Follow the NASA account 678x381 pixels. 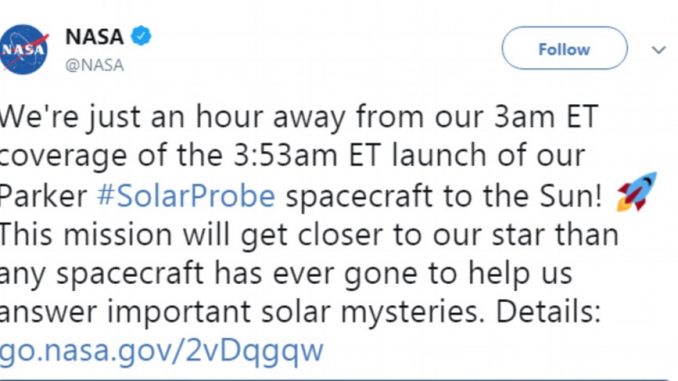564,48
